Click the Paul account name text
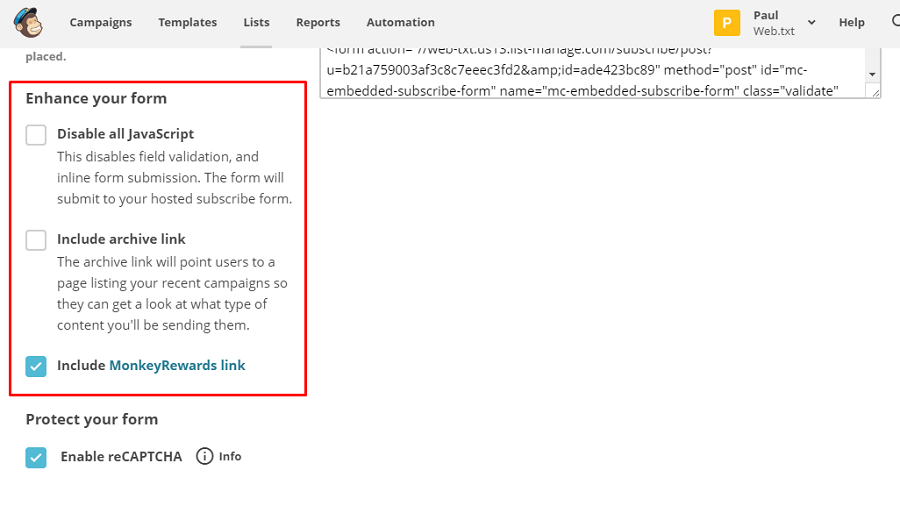900x506 pixels. click(766, 15)
